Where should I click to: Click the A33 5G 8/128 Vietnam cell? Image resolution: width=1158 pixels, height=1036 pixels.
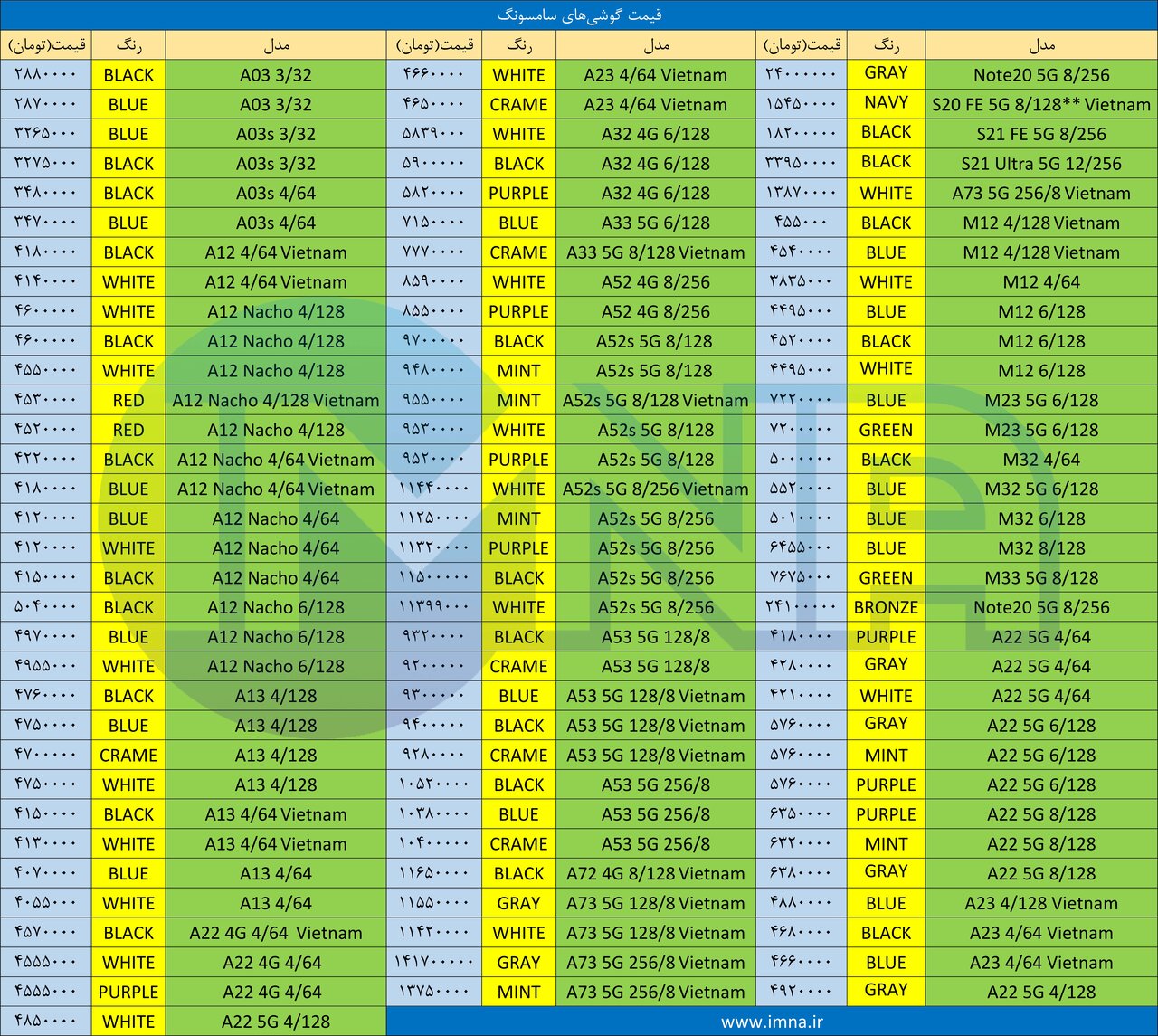click(x=655, y=252)
